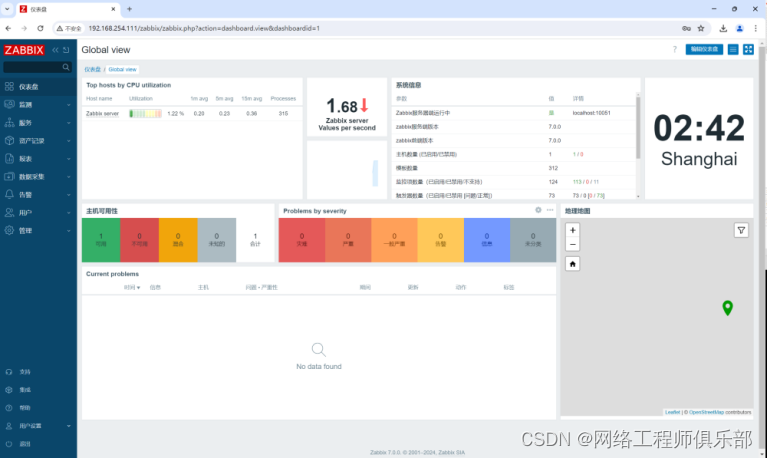Open the 帮助 help menu item

coord(38,408)
